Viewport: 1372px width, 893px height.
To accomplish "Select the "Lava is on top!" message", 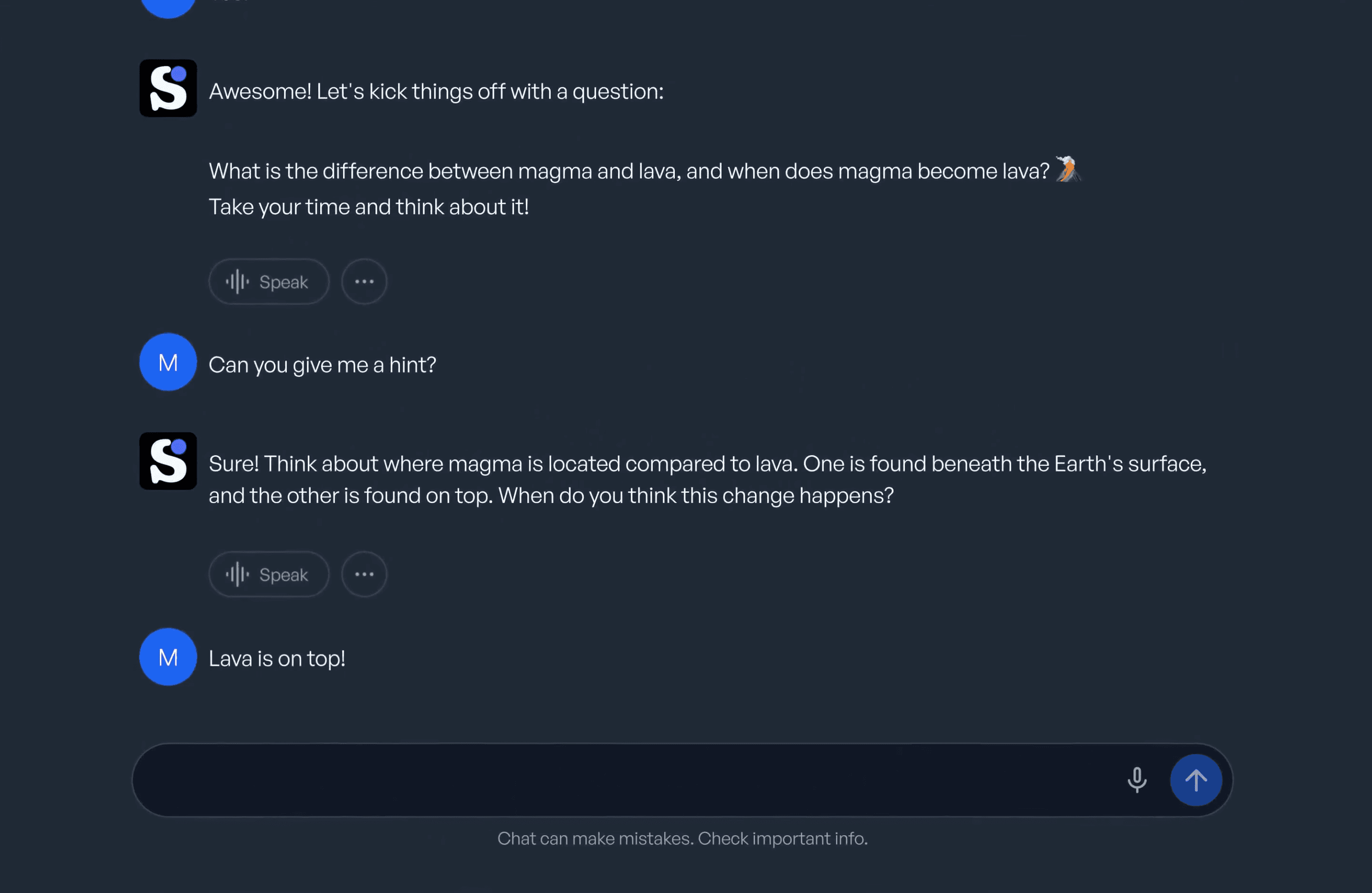I will coord(277,658).
